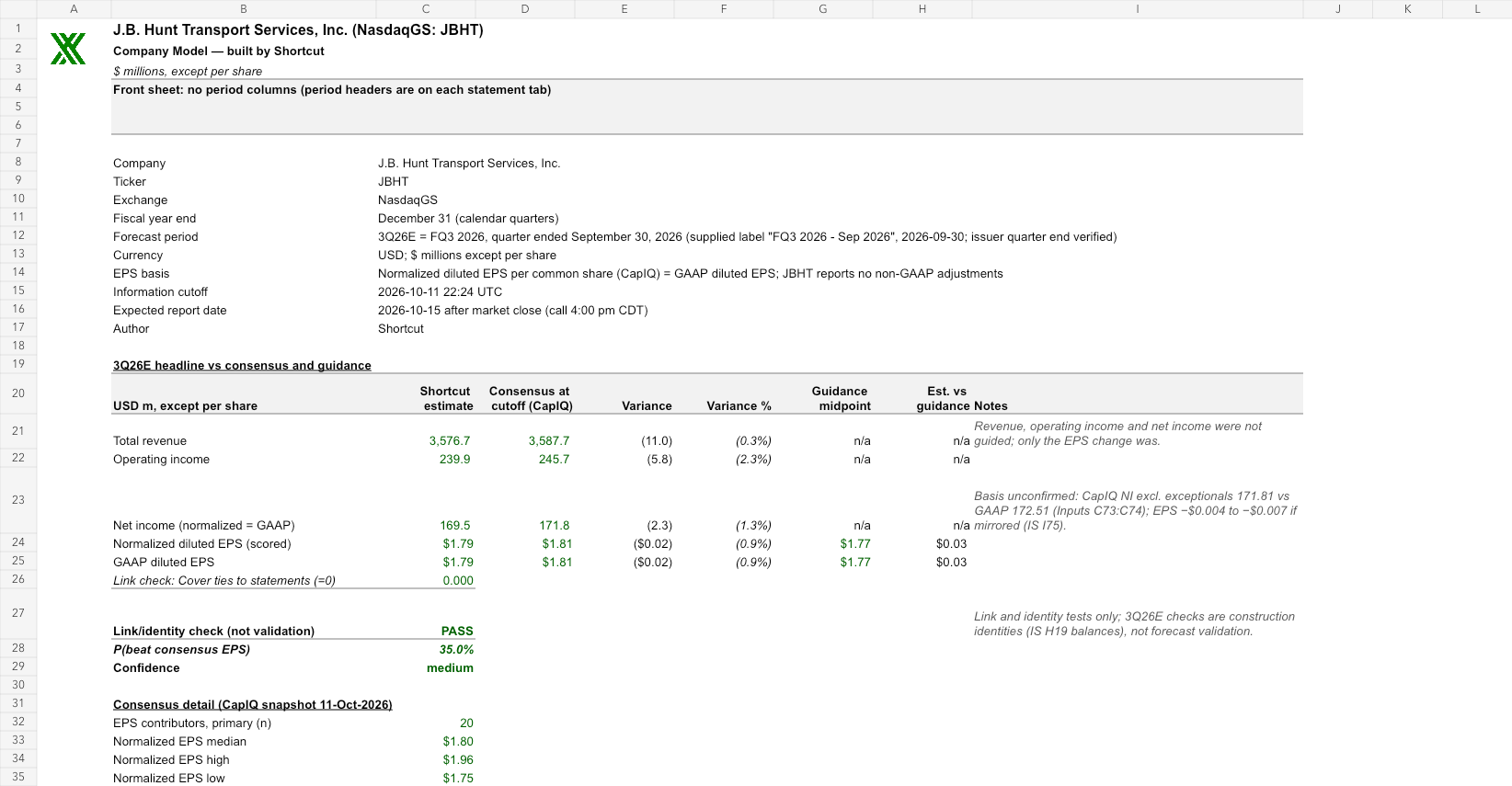
Task: Click the Normalized EPS low value $1.75
Action: coord(458,779)
